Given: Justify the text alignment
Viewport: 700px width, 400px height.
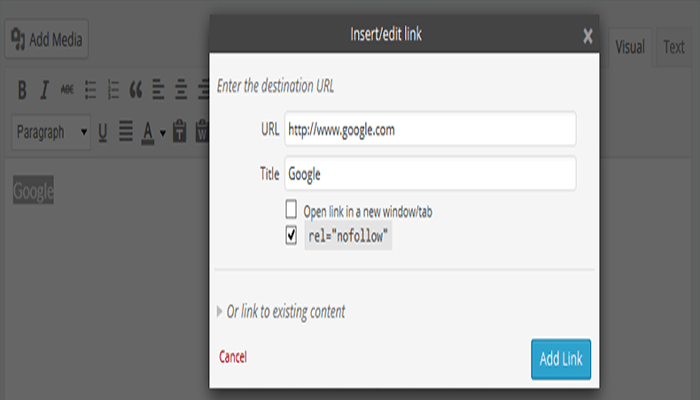Looking at the screenshot, I should click(126, 131).
